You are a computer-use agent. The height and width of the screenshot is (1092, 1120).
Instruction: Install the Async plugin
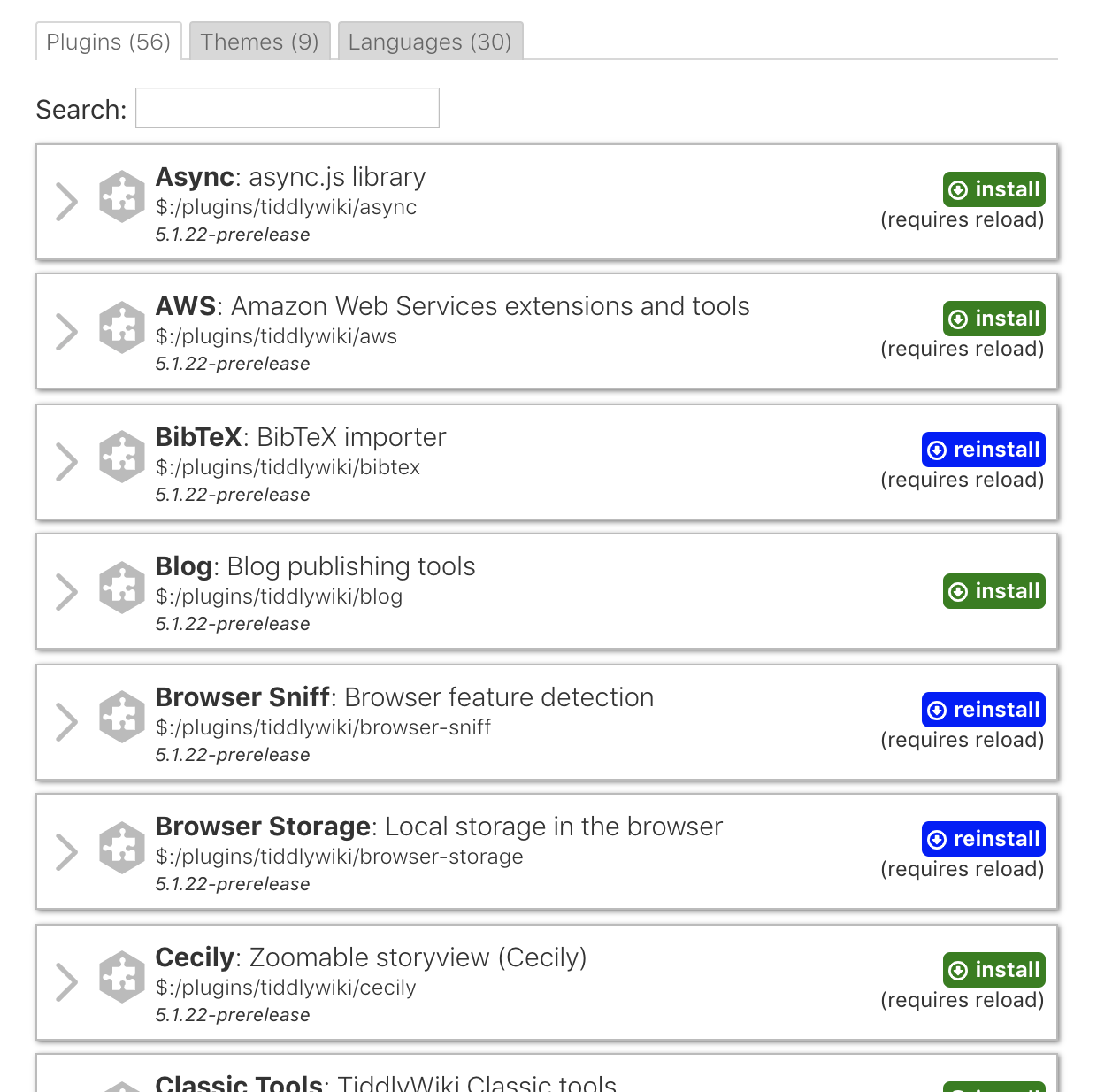pos(994,189)
